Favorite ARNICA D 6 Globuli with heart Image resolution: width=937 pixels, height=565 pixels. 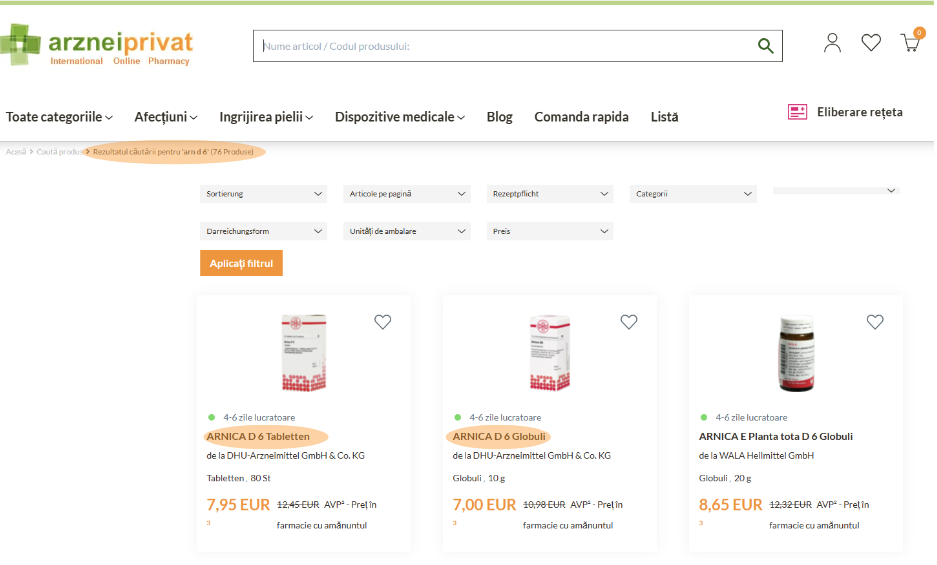point(628,322)
